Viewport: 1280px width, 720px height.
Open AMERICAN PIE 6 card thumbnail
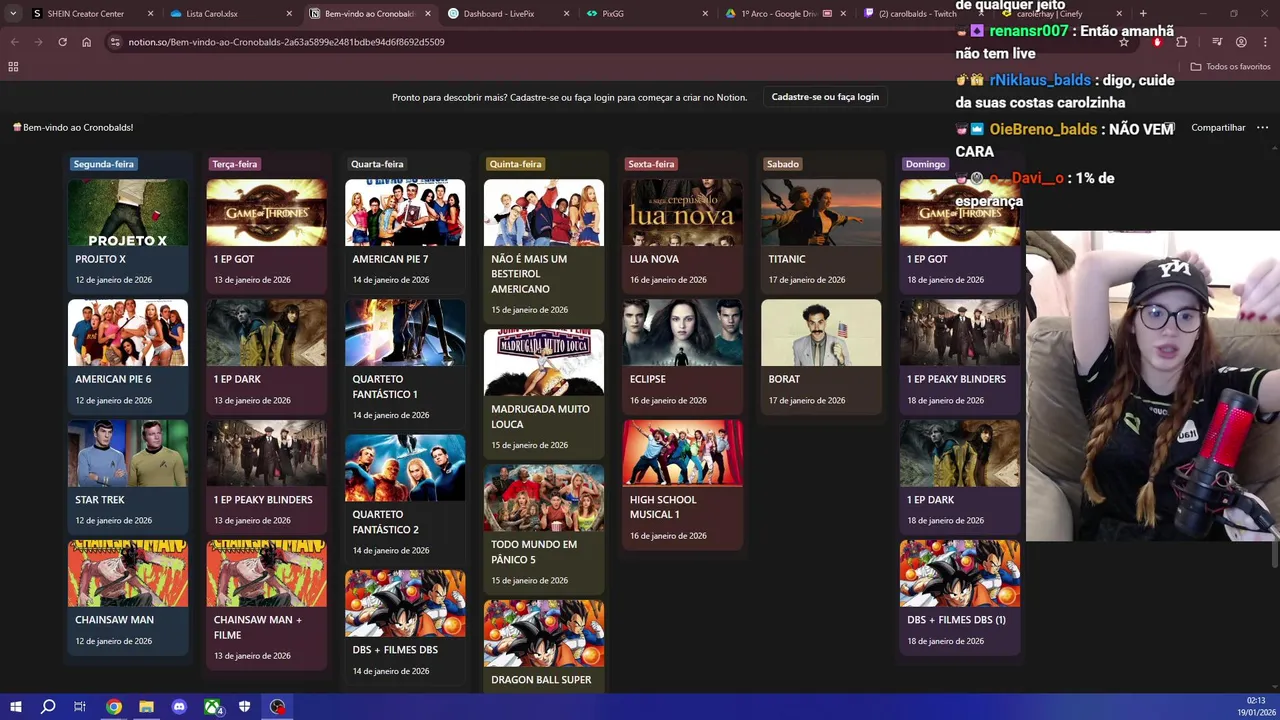click(x=127, y=333)
